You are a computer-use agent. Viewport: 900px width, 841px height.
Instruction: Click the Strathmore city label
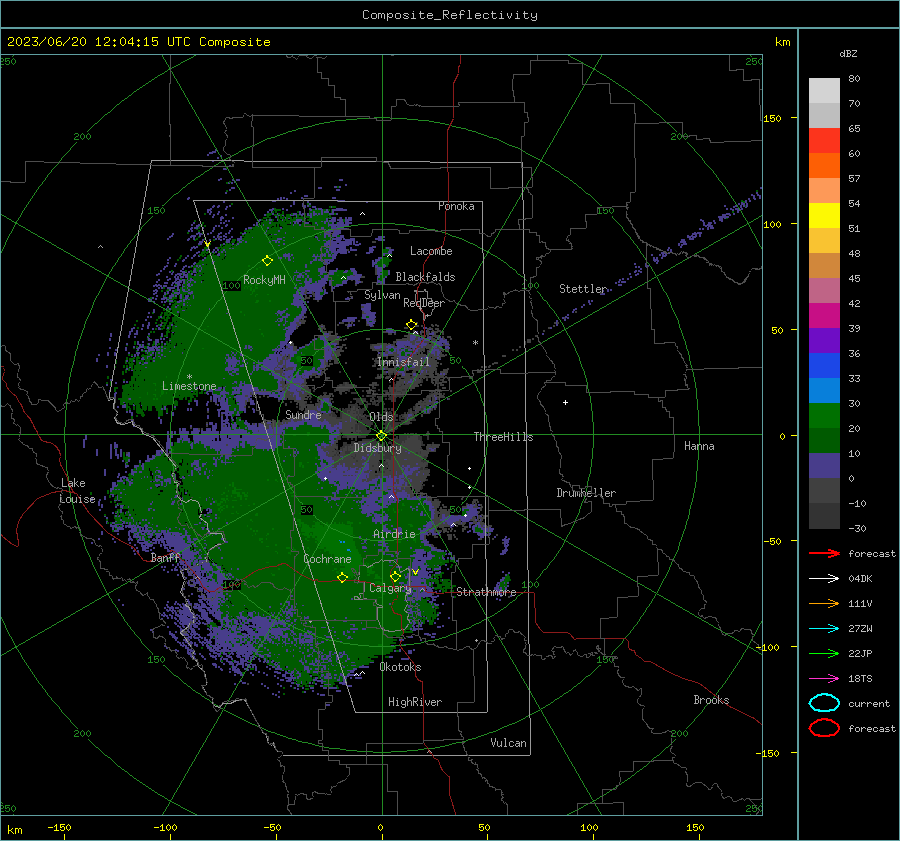486,592
